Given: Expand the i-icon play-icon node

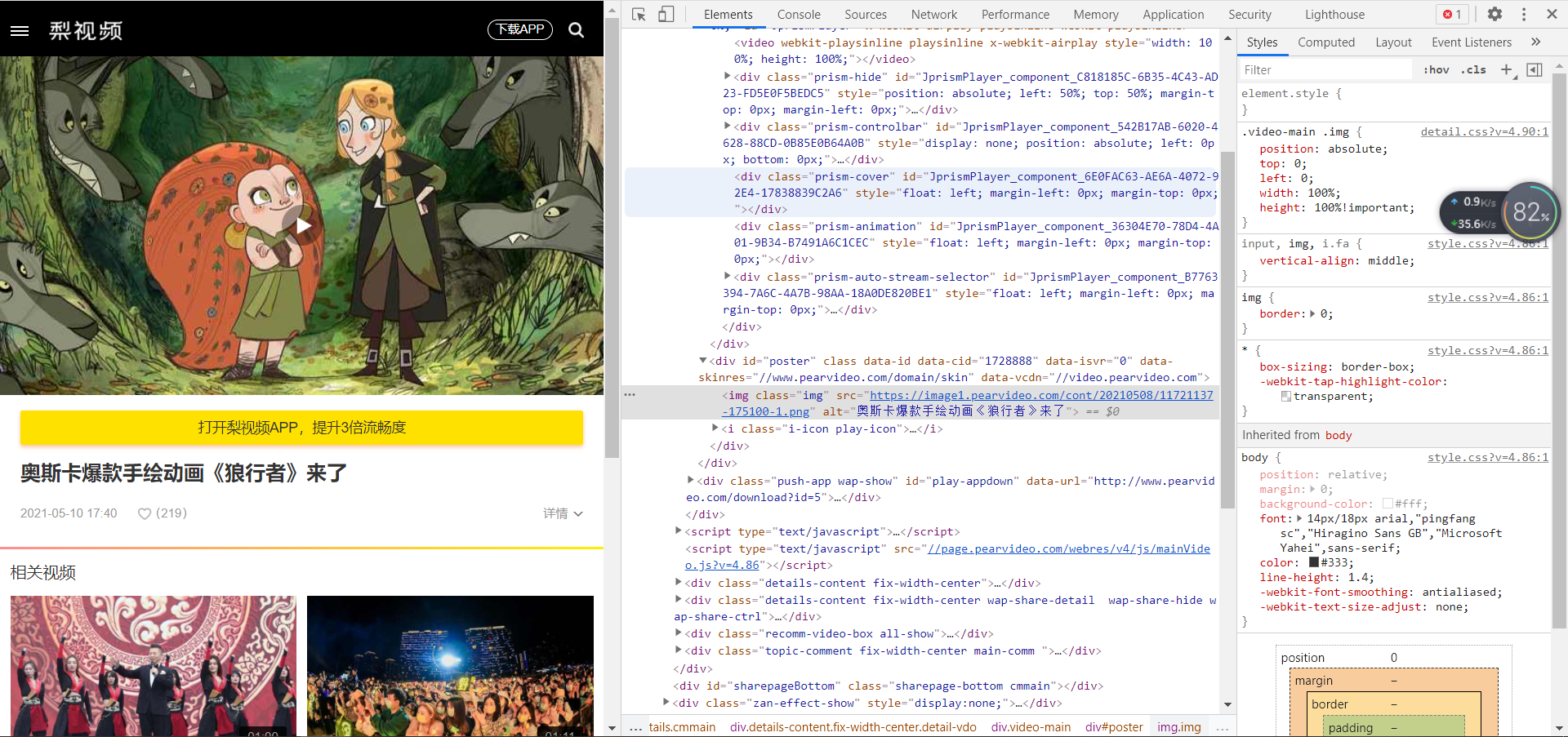Looking at the screenshot, I should click(x=715, y=428).
